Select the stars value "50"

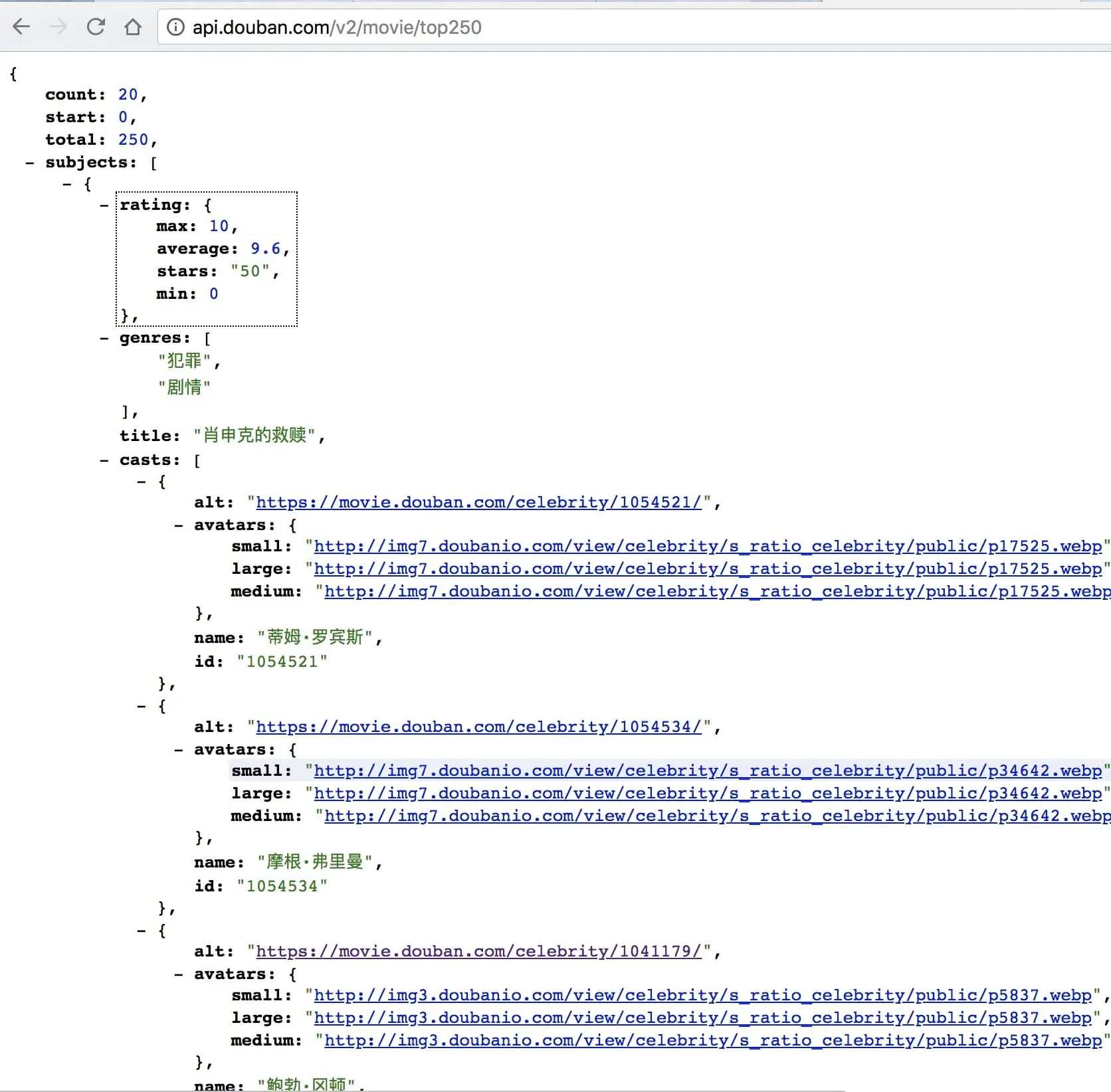(x=250, y=272)
